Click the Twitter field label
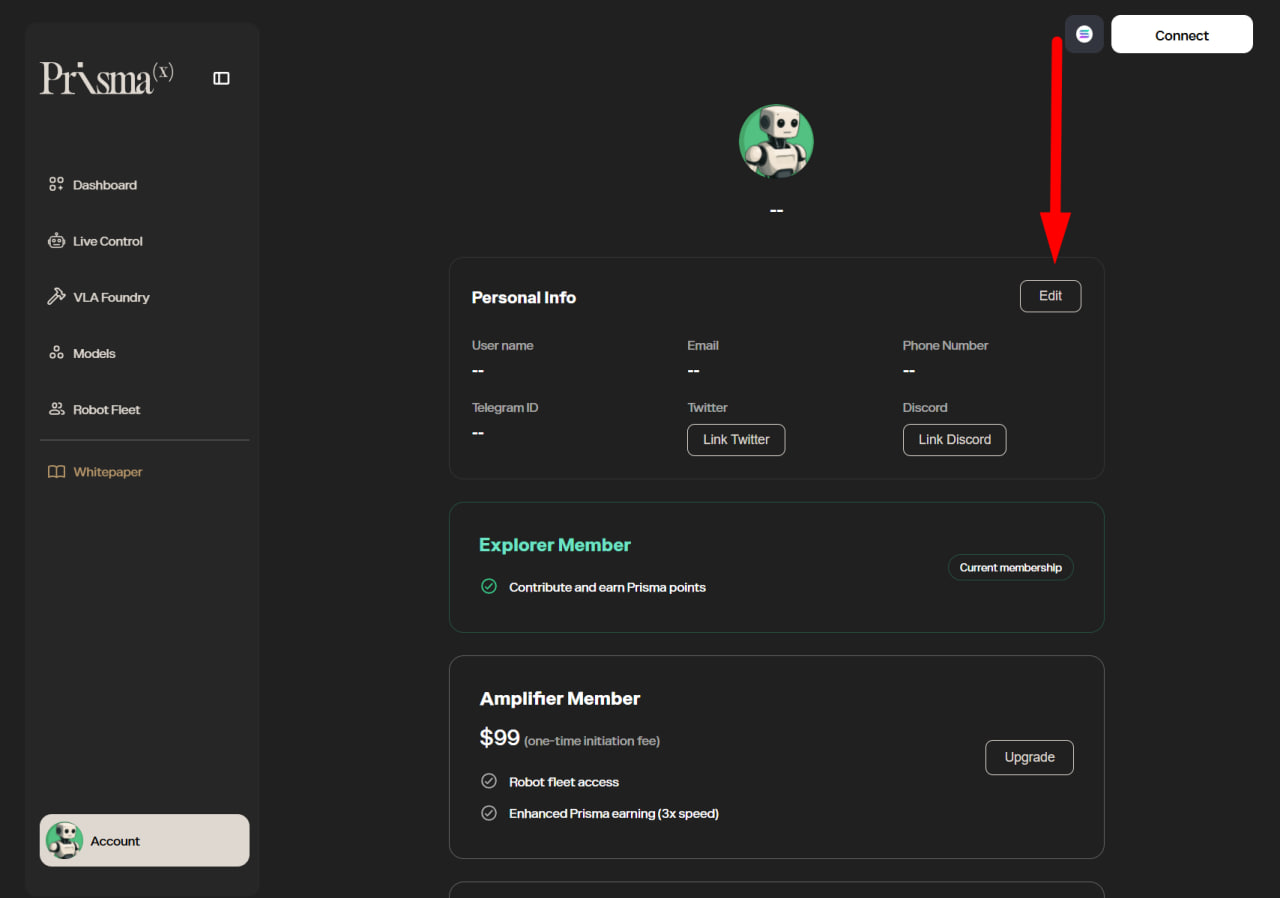This screenshot has width=1280, height=898. click(707, 407)
